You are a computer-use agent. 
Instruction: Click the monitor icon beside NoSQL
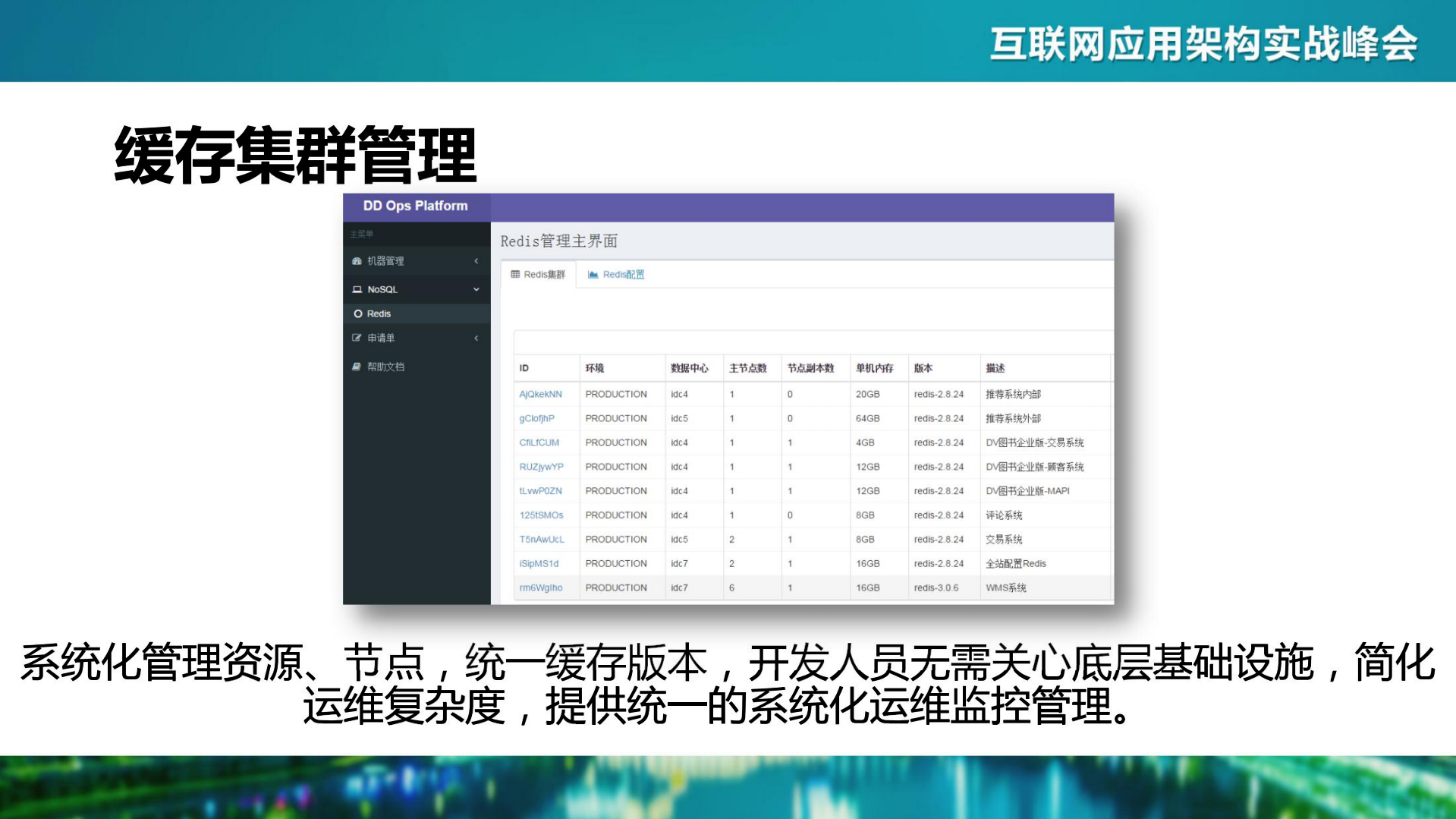[357, 289]
